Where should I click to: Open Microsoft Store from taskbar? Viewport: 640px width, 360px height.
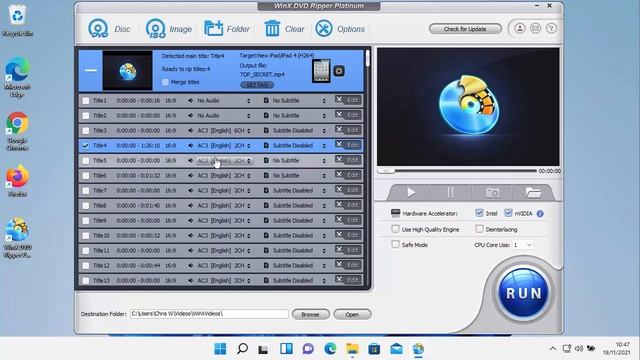point(374,349)
